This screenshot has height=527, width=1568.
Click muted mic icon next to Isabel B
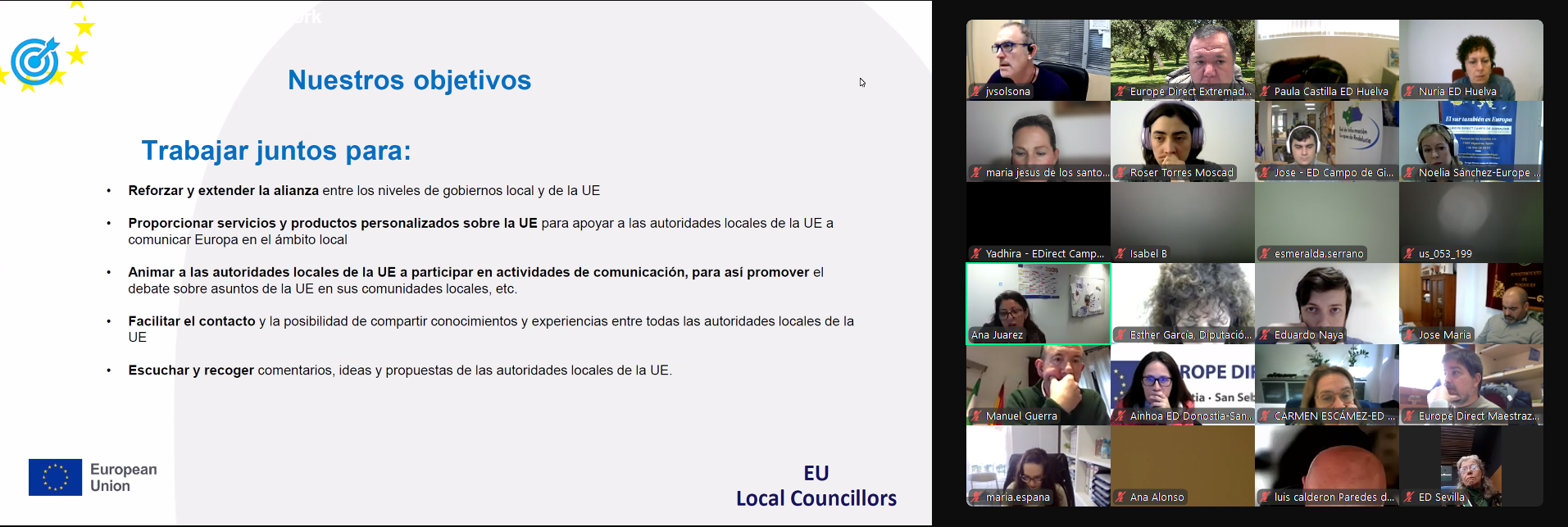click(1120, 254)
